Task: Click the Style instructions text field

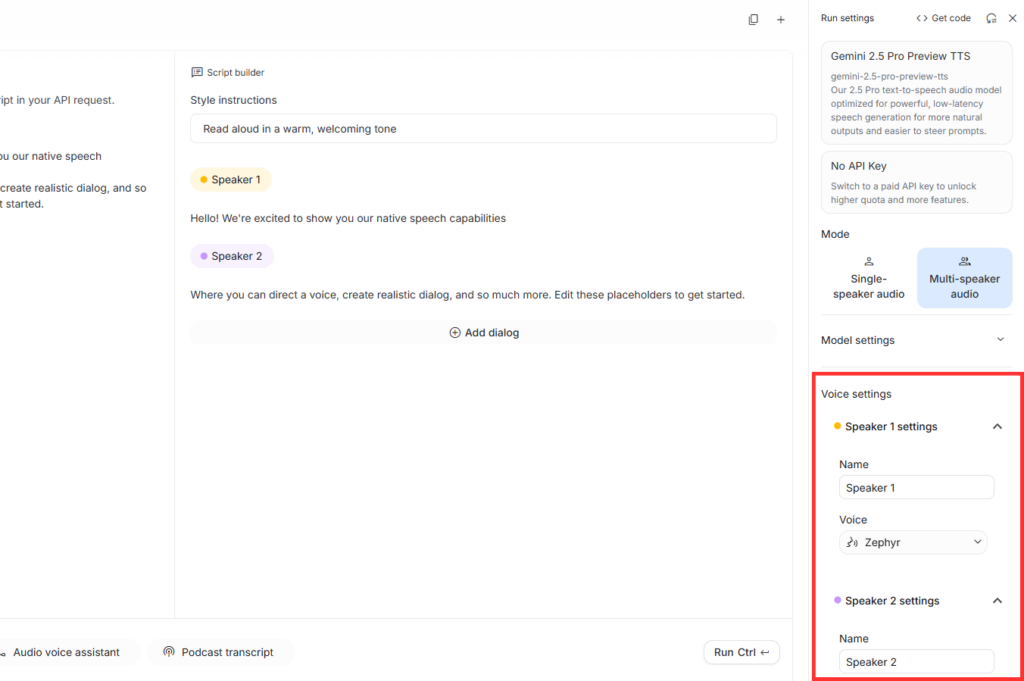Action: click(x=483, y=128)
